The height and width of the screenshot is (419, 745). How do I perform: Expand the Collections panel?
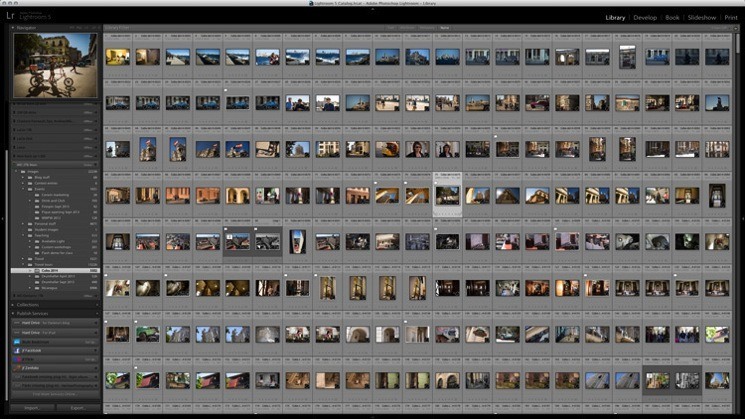click(x=13, y=305)
